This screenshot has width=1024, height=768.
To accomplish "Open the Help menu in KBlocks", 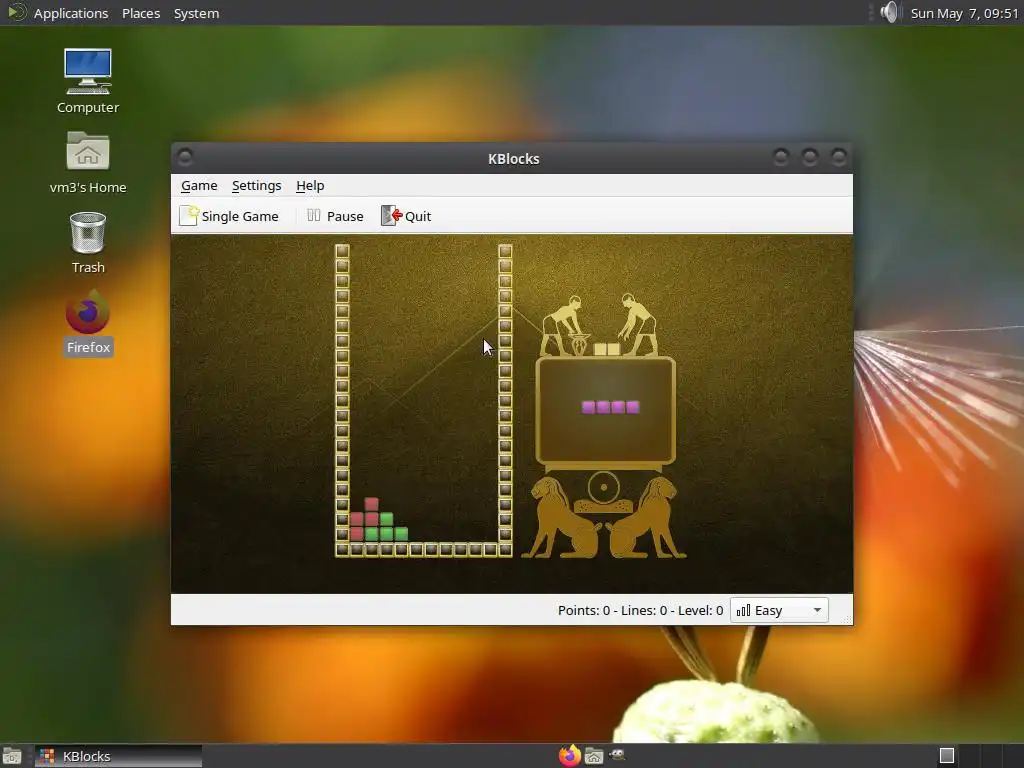I will coord(310,185).
